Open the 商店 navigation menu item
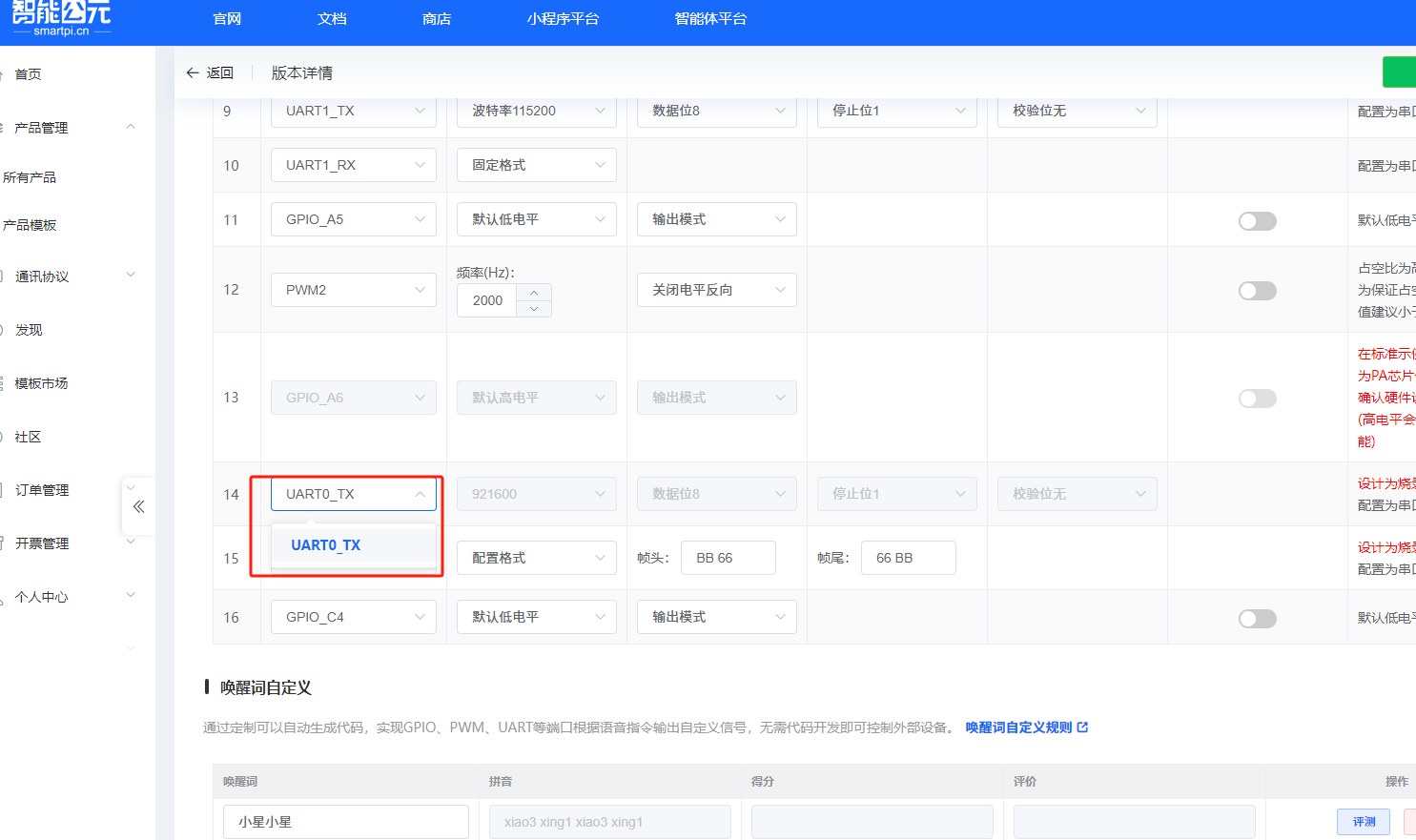1416x840 pixels. (436, 17)
